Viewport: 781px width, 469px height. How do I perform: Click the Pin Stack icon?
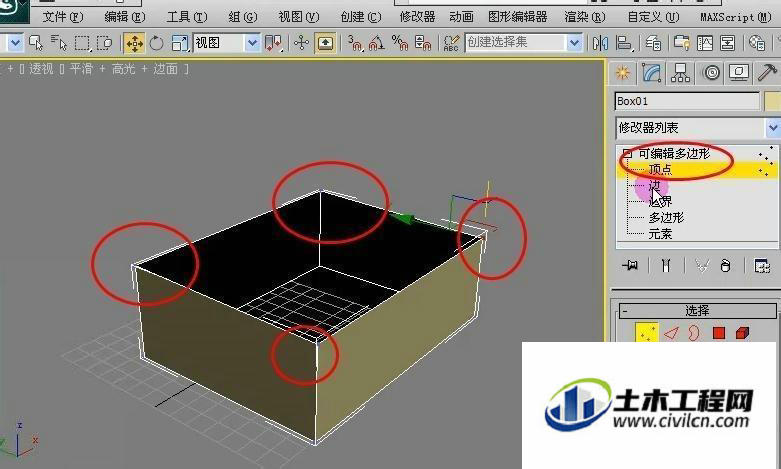(x=630, y=265)
